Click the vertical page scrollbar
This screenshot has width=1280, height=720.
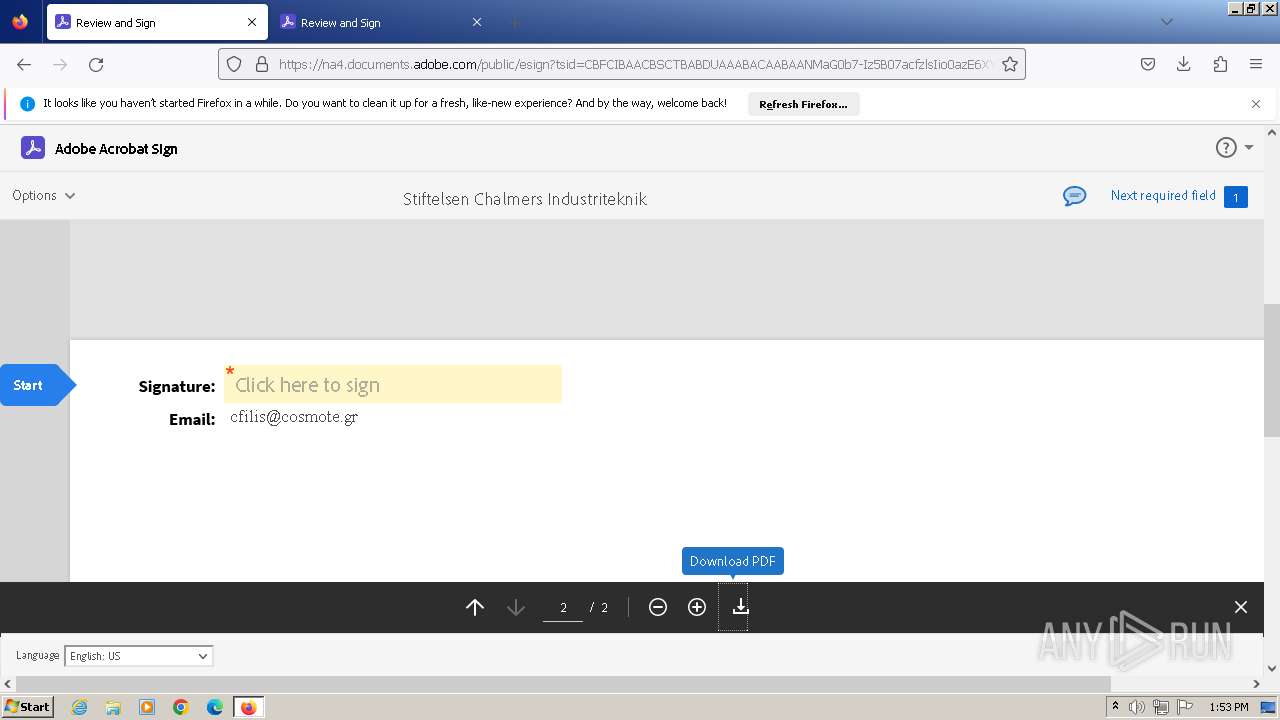[x=1272, y=370]
